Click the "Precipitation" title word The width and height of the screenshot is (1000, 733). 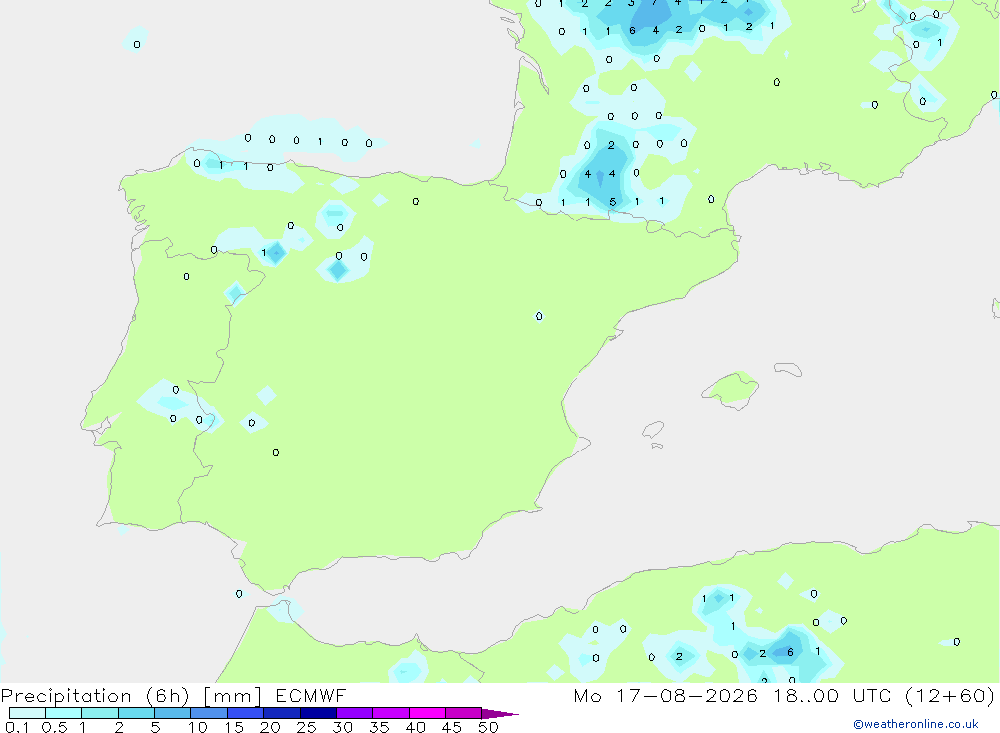pyautogui.click(x=66, y=696)
